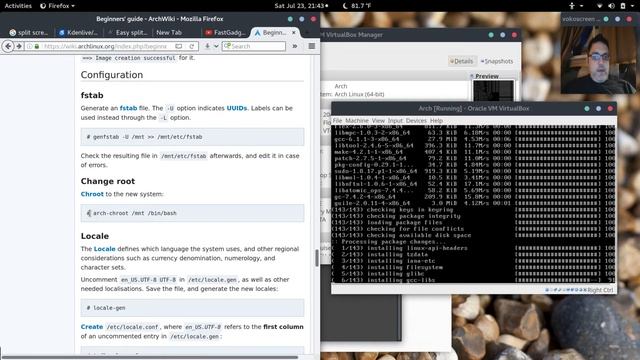This screenshot has height=360, width=640.
Task: Open the Chroot wiki link
Action: 92,194
